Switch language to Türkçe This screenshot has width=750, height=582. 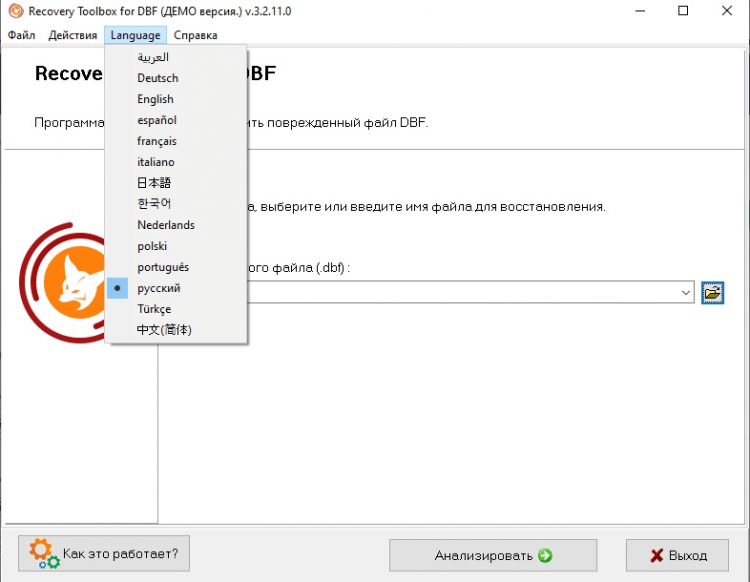[x=176, y=309]
